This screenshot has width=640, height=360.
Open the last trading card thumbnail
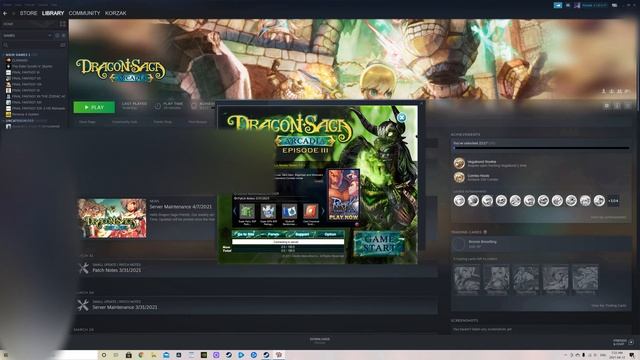pos(585,279)
